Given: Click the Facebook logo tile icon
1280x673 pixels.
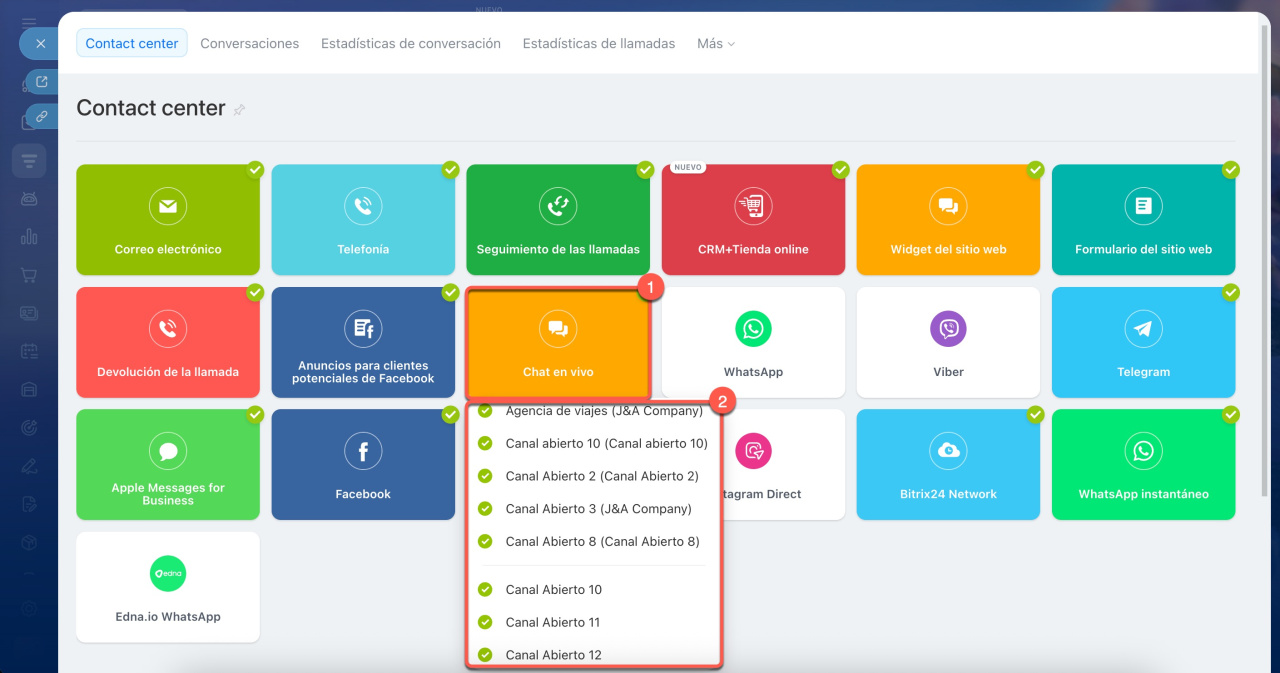Looking at the screenshot, I should (x=363, y=452).
